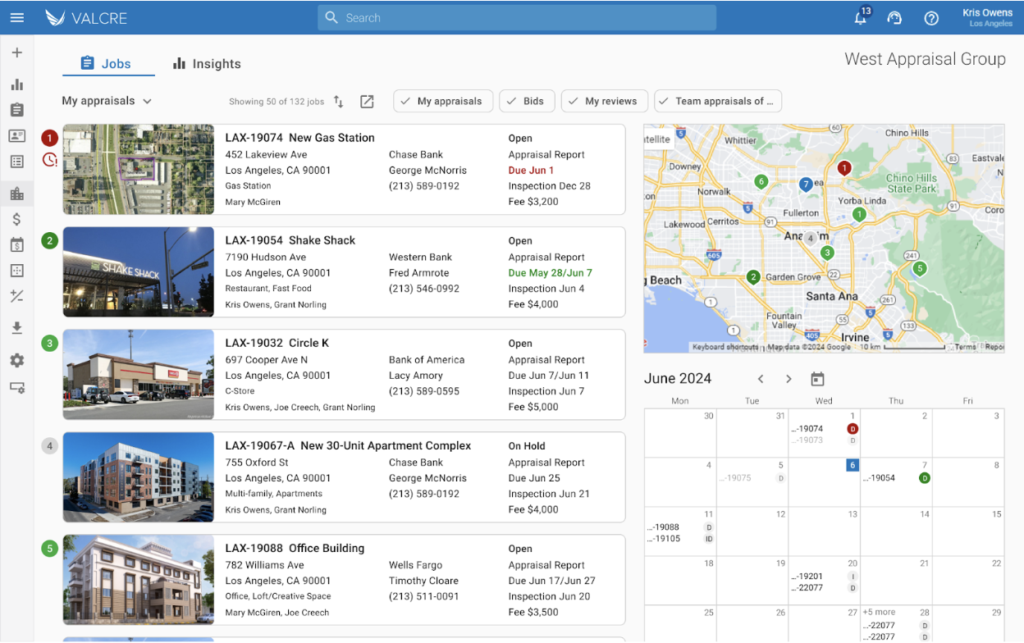The image size is (1024, 643).
Task: Select today's date 6 in calendar
Action: click(852, 465)
